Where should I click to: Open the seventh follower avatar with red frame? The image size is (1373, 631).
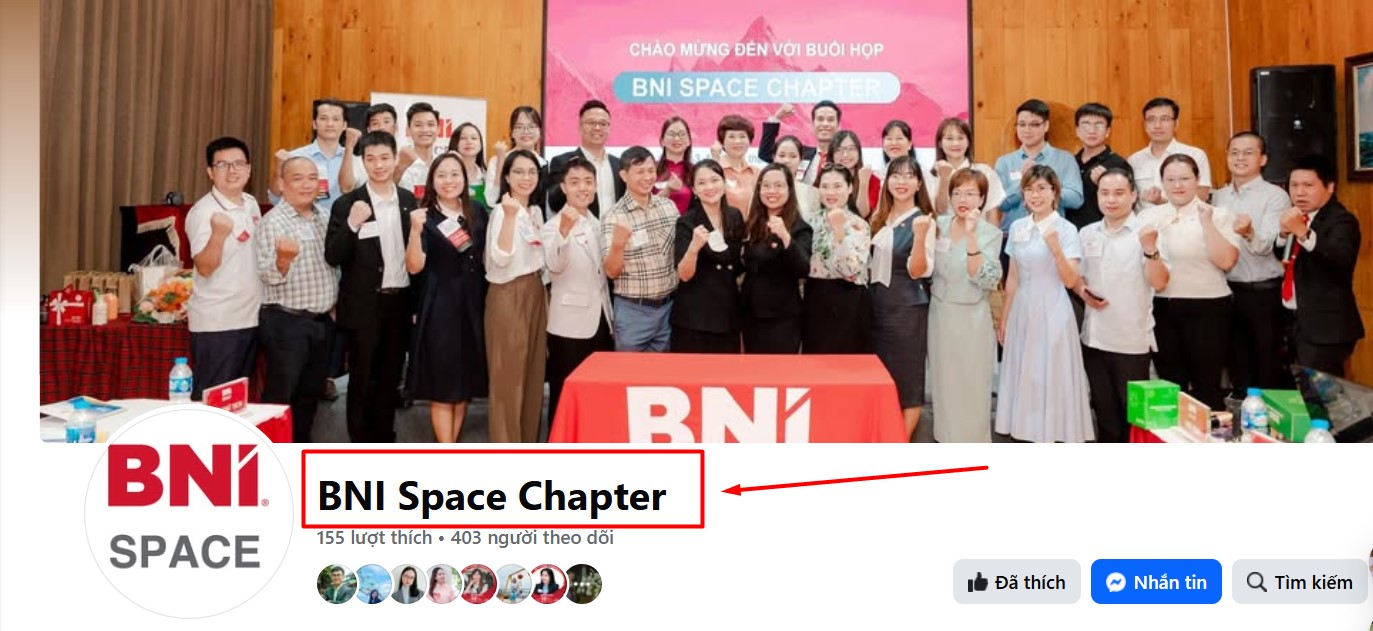548,584
